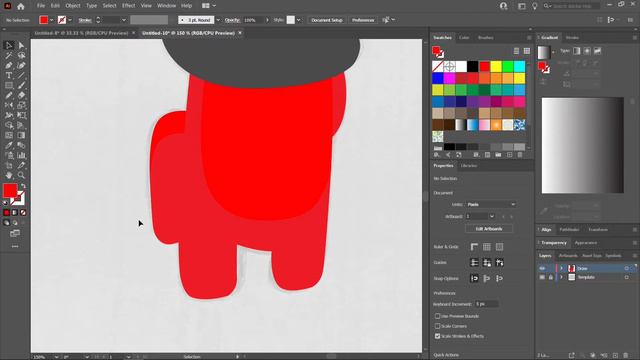
Task: Open the Edit Toolbar three-dots button
Action: 15,246
